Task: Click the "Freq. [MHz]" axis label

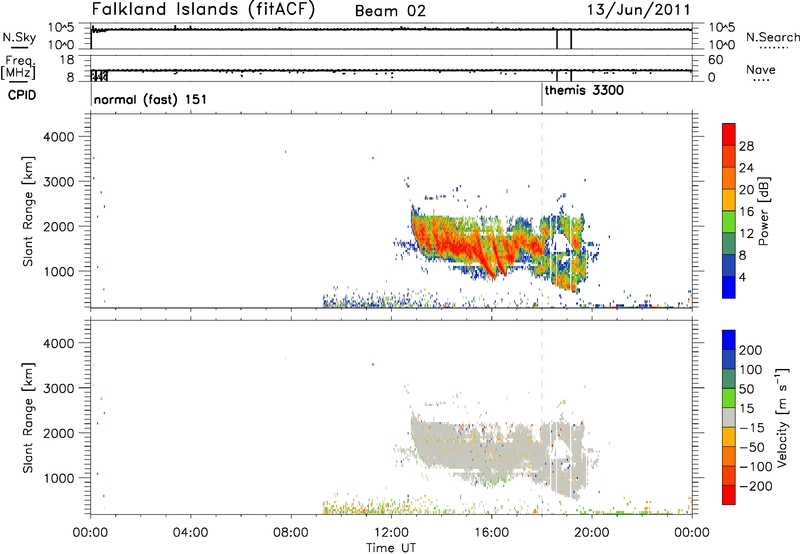Action: pyautogui.click(x=18, y=67)
